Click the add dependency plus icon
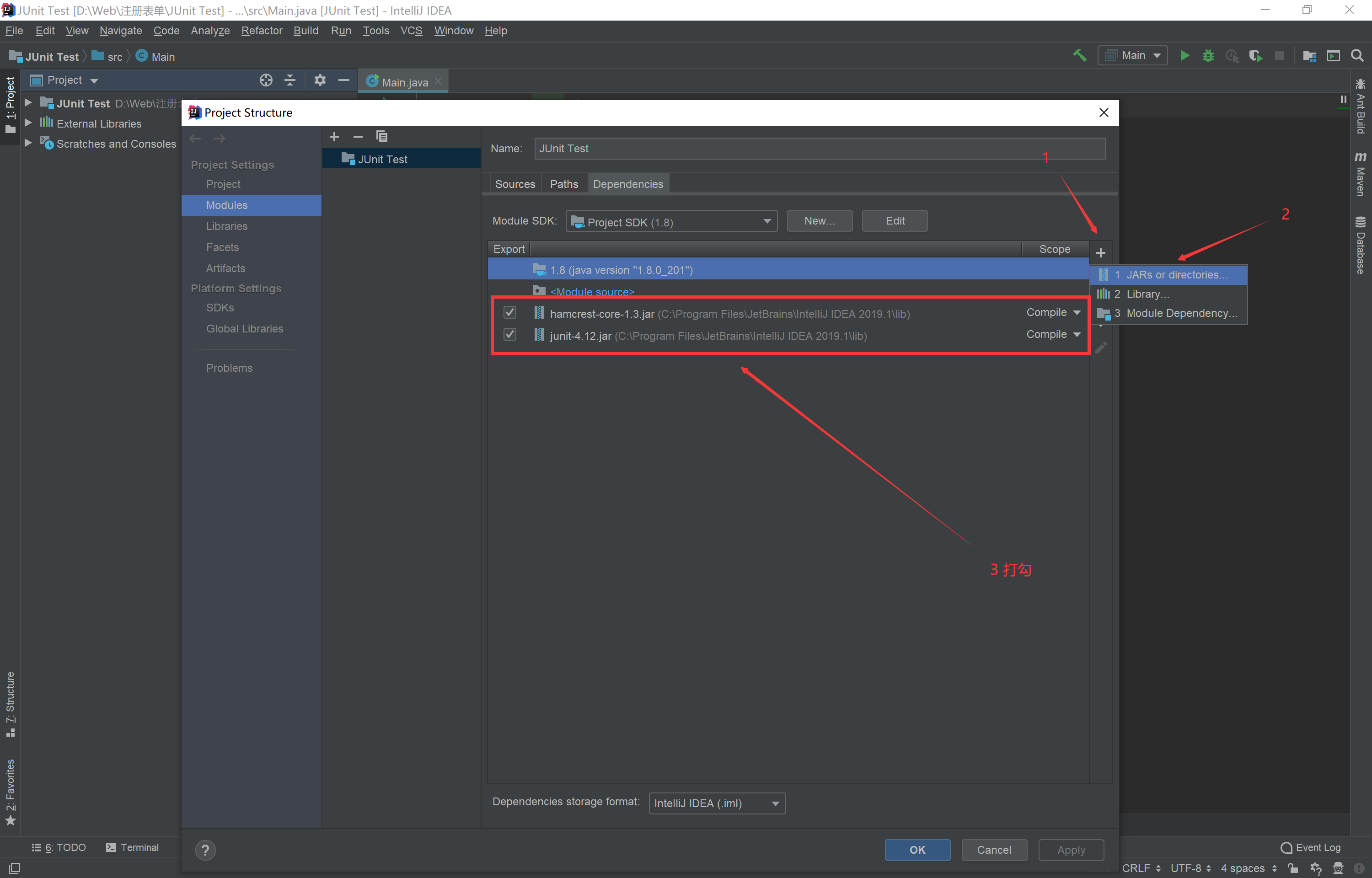 click(1101, 252)
